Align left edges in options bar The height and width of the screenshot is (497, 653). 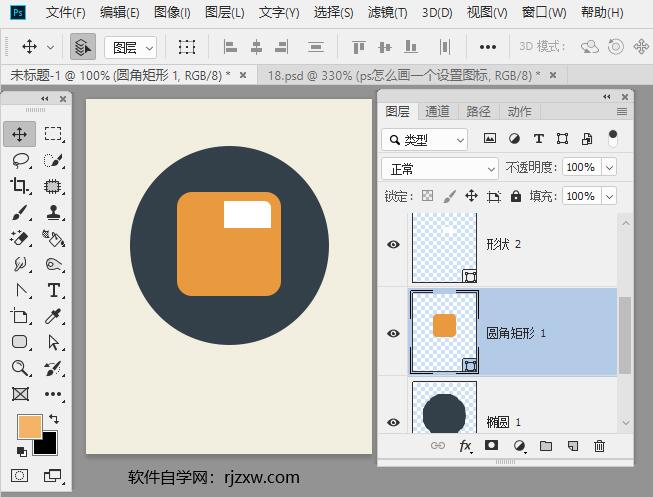click(230, 47)
